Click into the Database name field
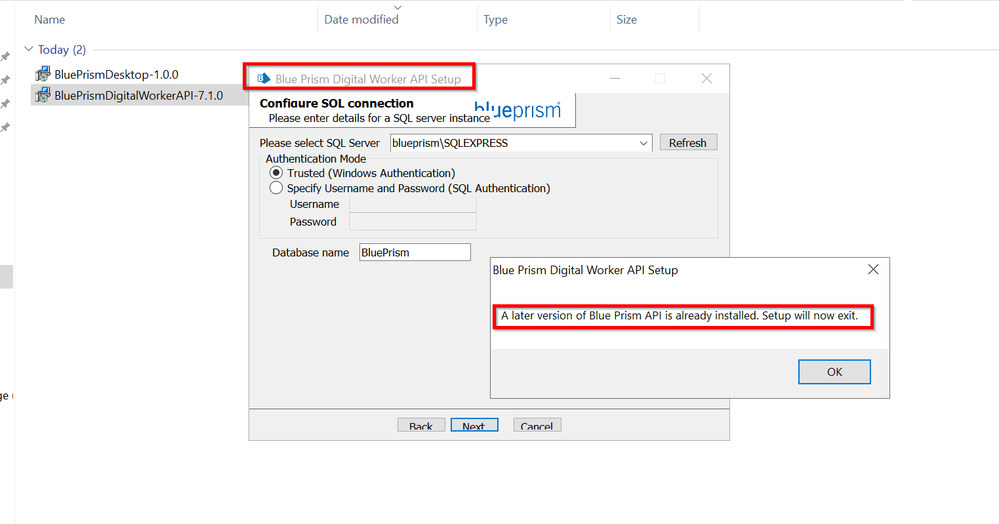Image resolution: width=999 pixels, height=524 pixels. [x=415, y=252]
